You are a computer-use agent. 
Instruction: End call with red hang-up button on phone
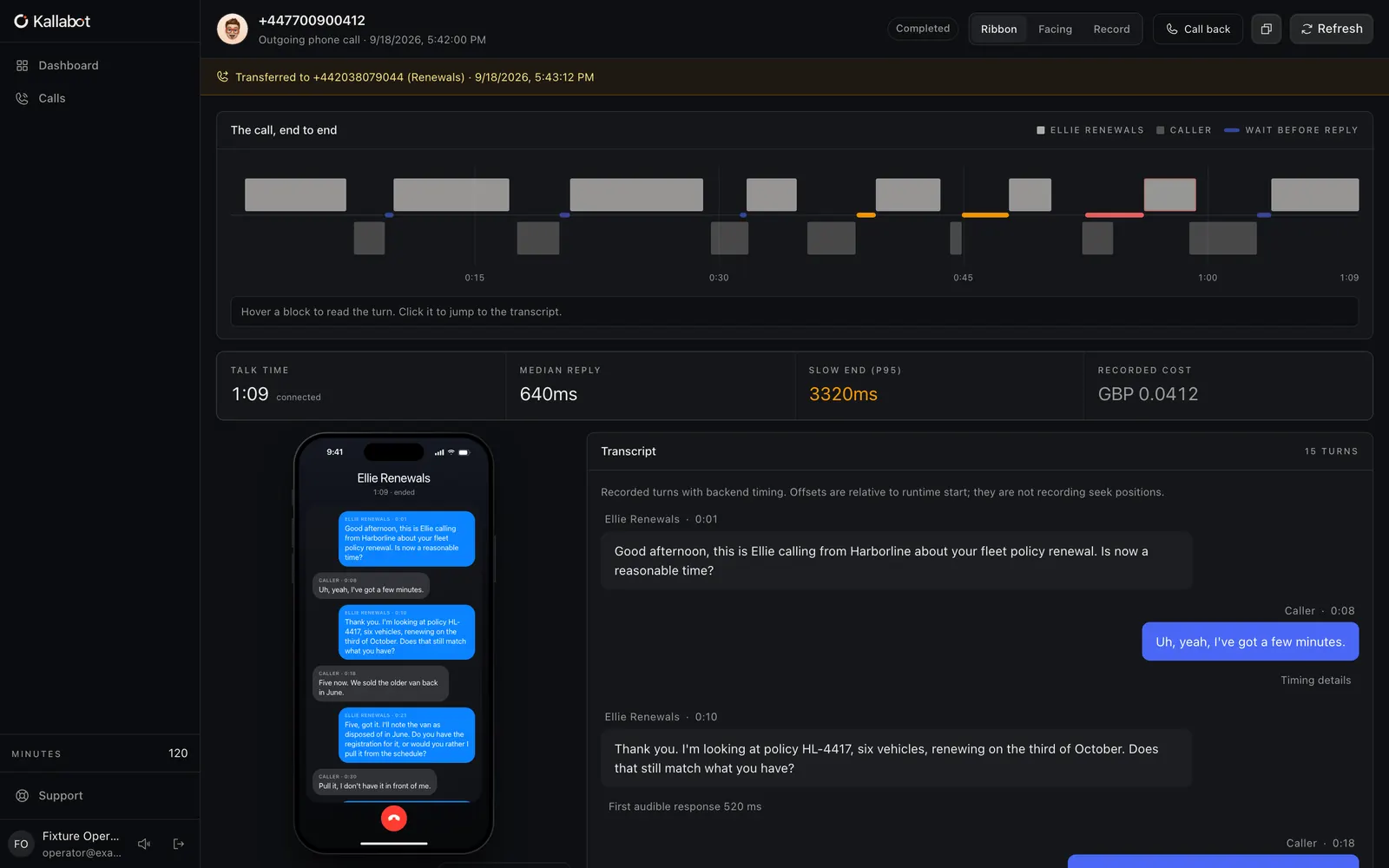click(x=394, y=818)
